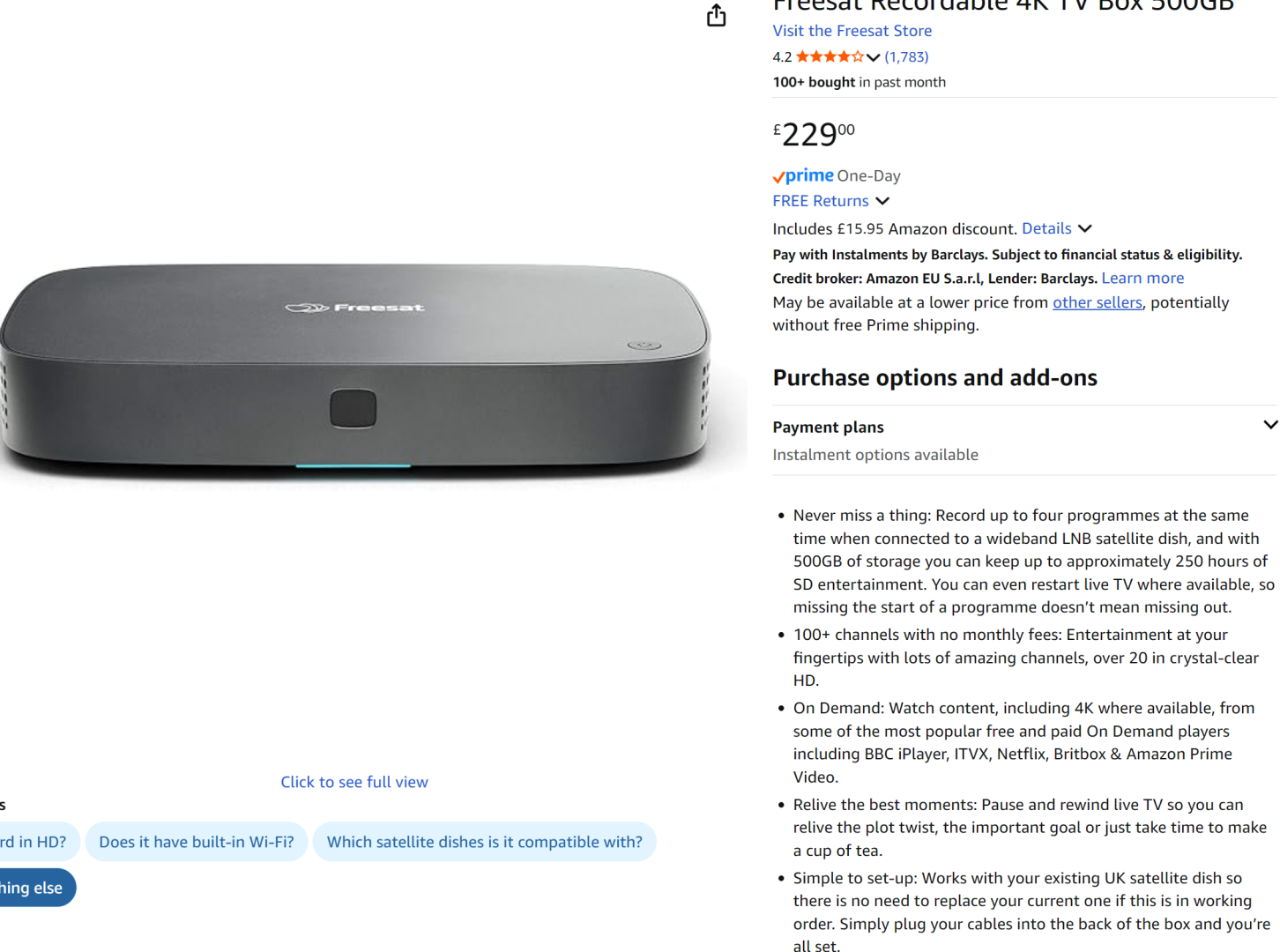Open the rating breakdown chevron beside the stars
Image resolution: width=1280 pixels, height=952 pixels.
click(x=873, y=57)
